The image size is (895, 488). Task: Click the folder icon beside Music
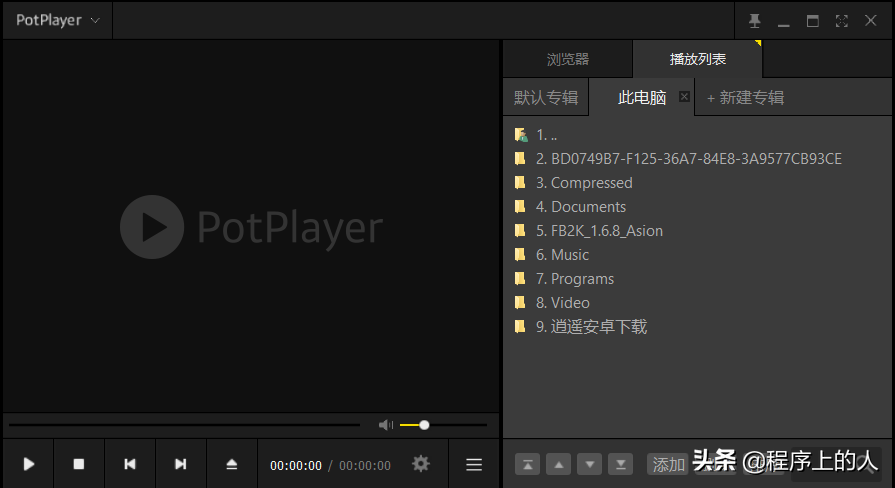tap(520, 254)
